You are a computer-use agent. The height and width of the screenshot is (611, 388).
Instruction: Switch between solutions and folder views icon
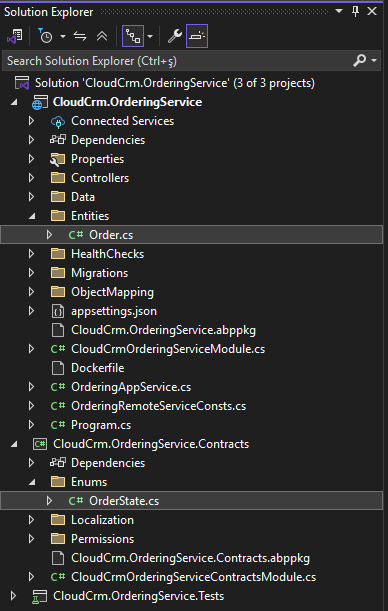15,36
